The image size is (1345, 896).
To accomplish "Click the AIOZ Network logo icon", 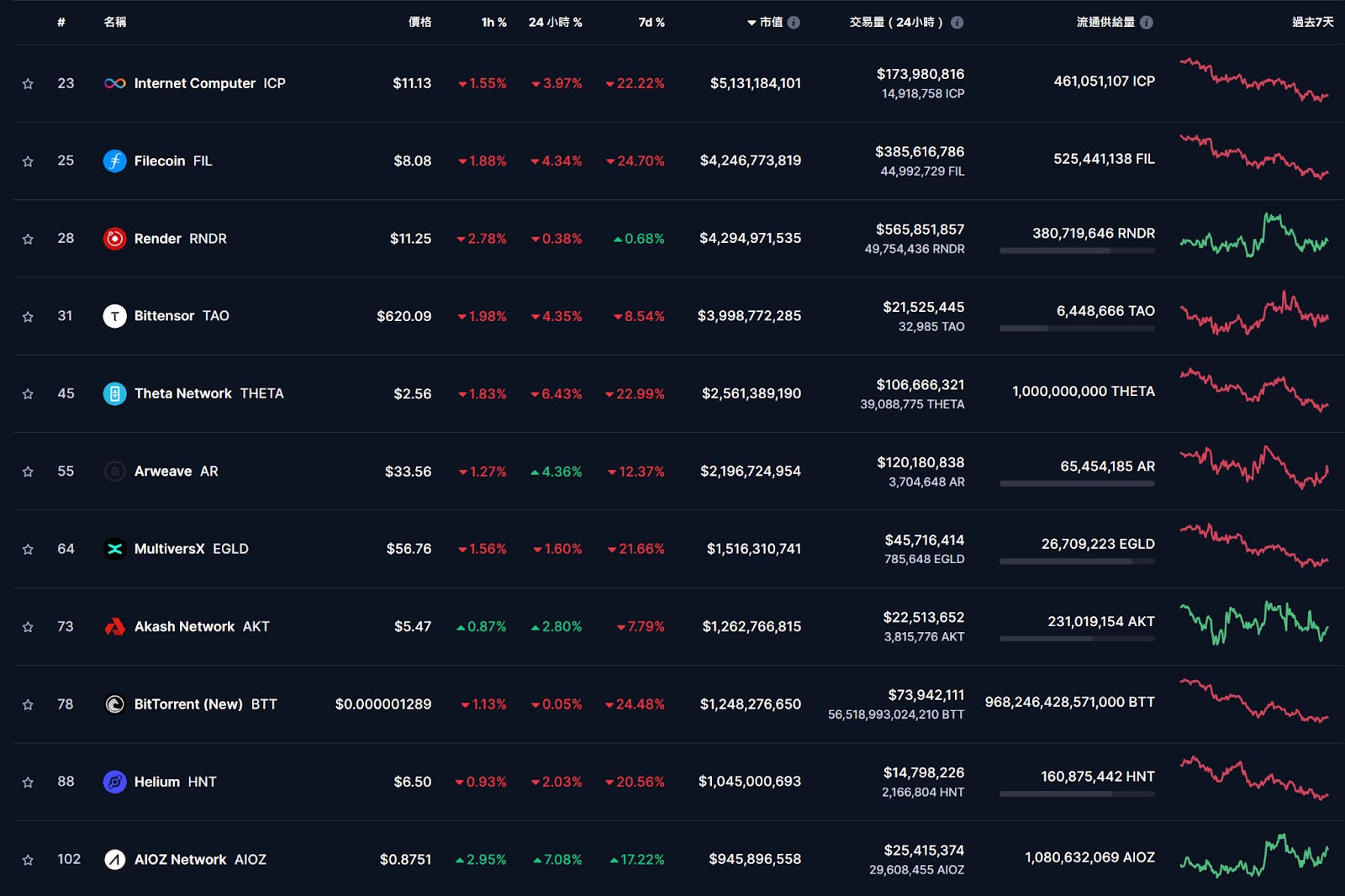I will pos(115,859).
